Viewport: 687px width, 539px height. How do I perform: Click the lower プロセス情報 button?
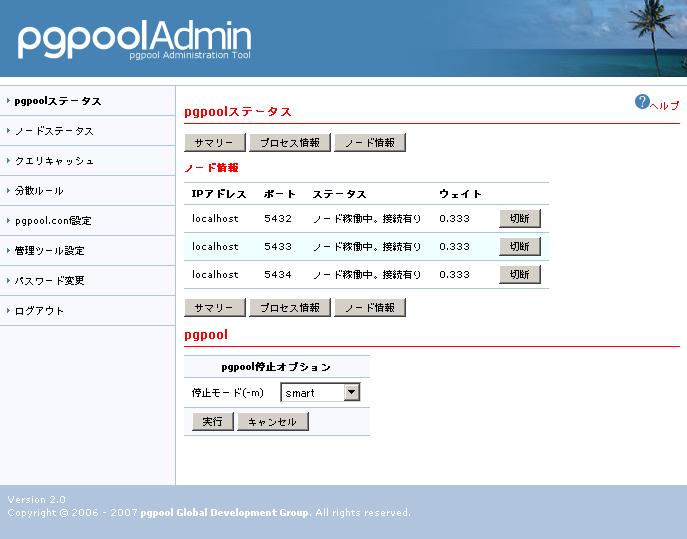pyautogui.click(x=290, y=308)
